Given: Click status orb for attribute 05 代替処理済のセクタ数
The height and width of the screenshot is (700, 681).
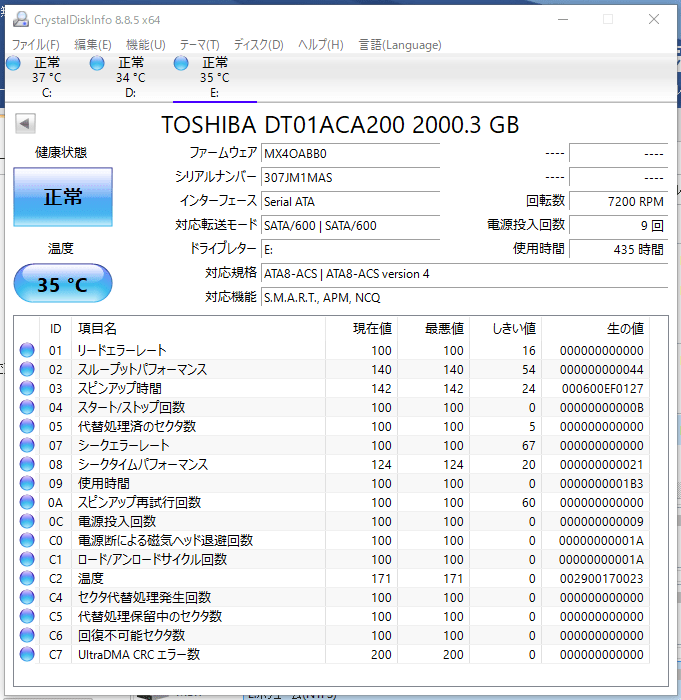Looking at the screenshot, I should [x=27, y=426].
